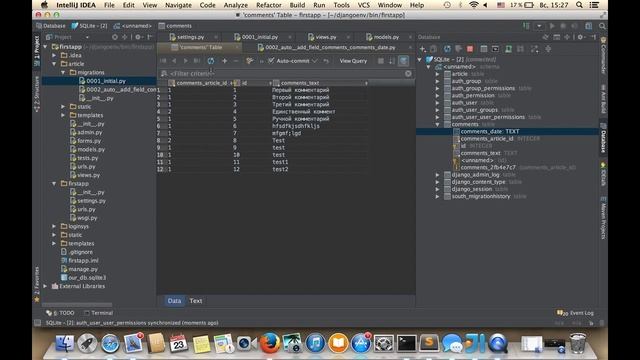Expand the .idea folder

[54, 56]
